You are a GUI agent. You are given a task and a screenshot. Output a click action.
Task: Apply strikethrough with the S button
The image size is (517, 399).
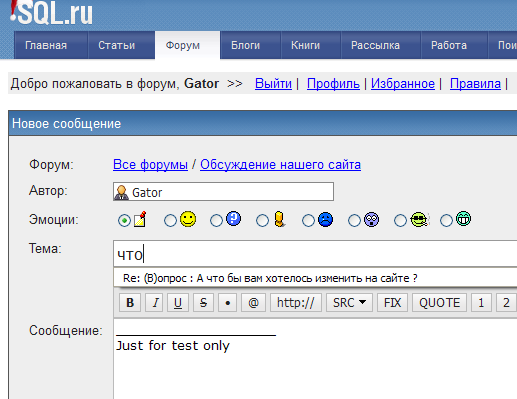pyautogui.click(x=203, y=303)
